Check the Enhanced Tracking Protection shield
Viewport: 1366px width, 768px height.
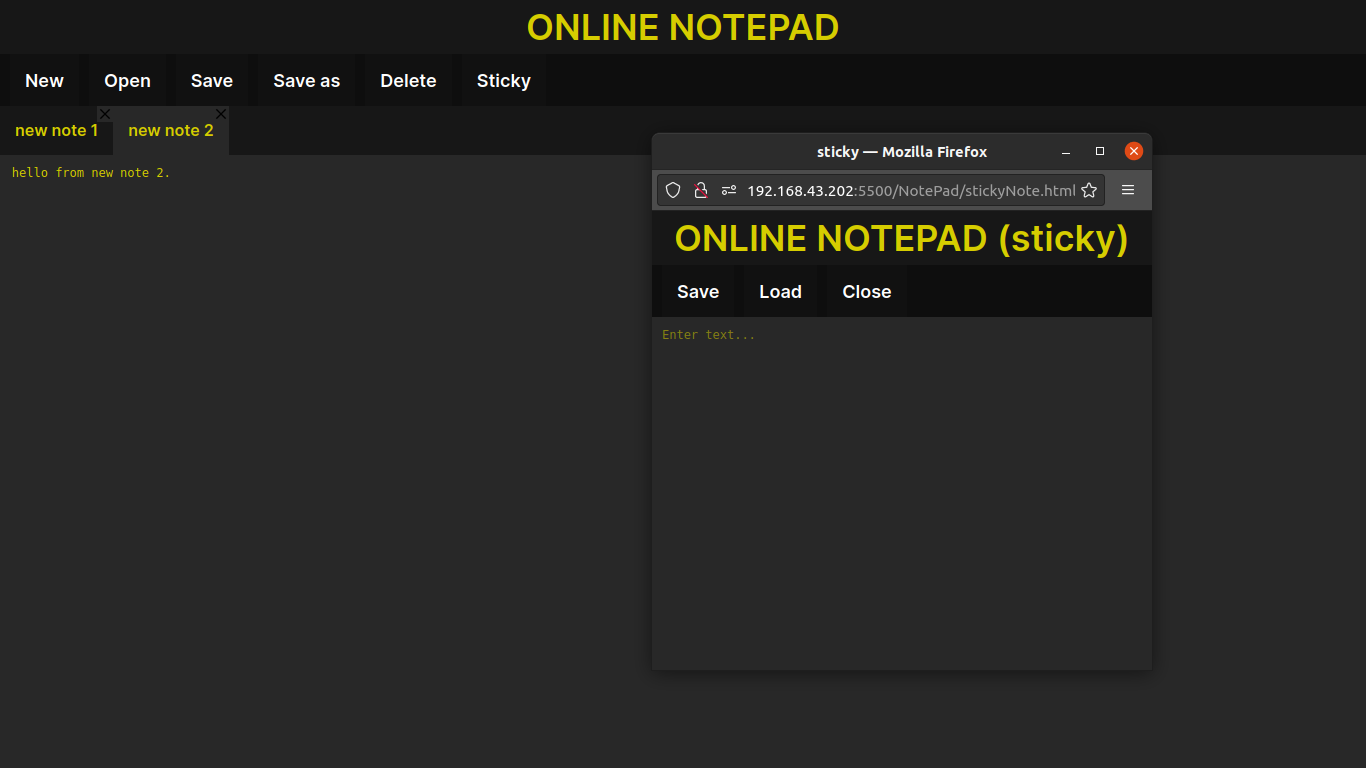[x=673, y=190]
